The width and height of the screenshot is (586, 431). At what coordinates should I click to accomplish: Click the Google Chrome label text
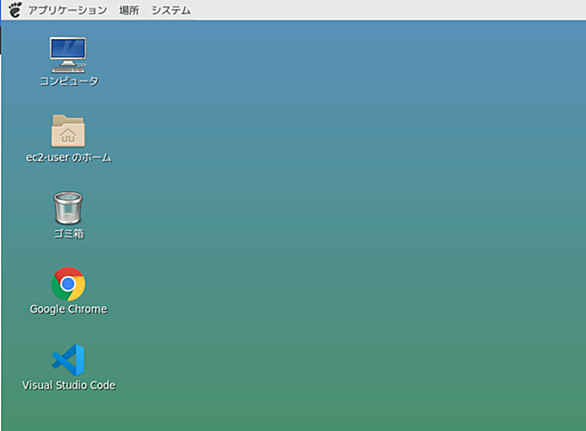[x=69, y=309]
